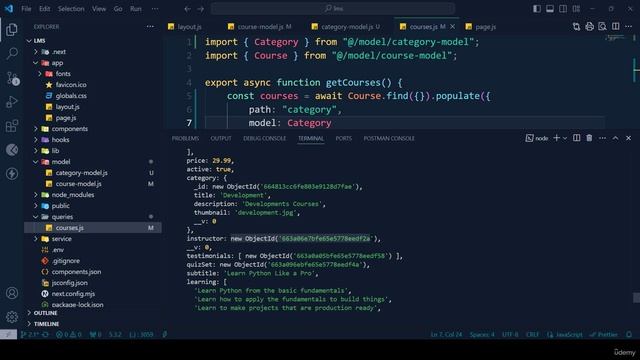Expand the hooks folder
The height and width of the screenshot is (360, 640).
click(x=36, y=140)
